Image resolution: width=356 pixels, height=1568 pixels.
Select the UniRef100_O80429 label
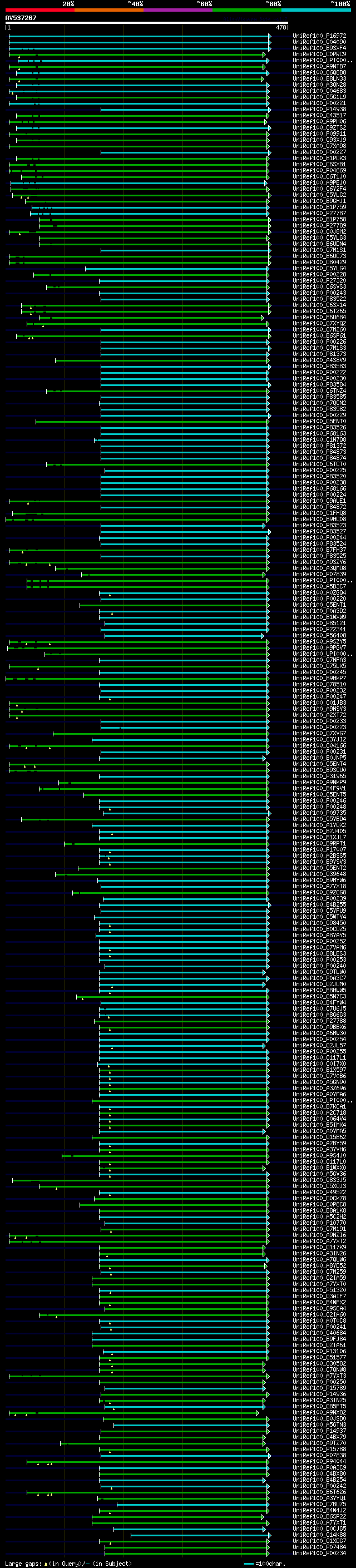pos(319,263)
